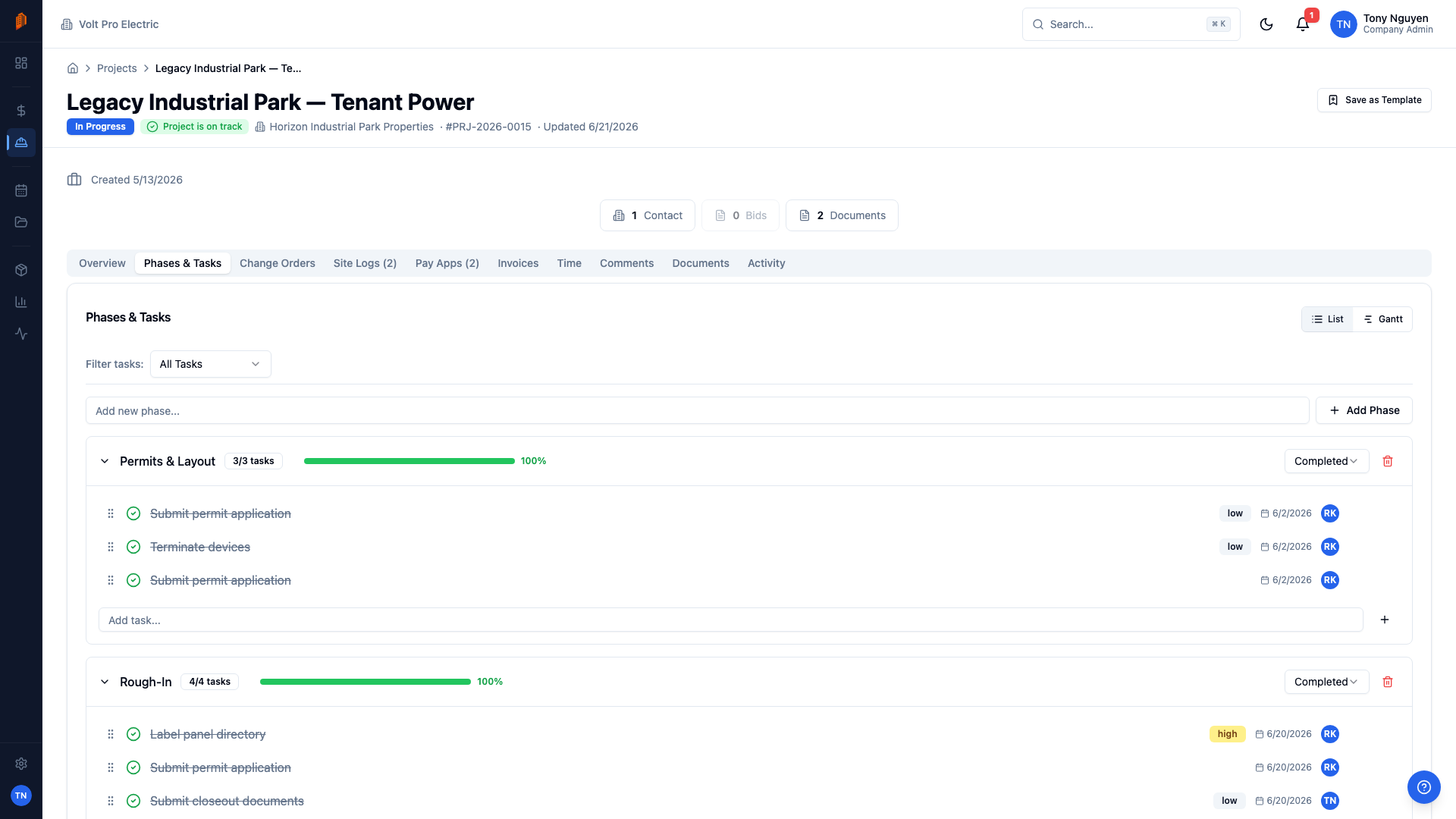Open Permits & Layout Completed status dropdown
This screenshot has height=819, width=1456.
tap(1326, 461)
